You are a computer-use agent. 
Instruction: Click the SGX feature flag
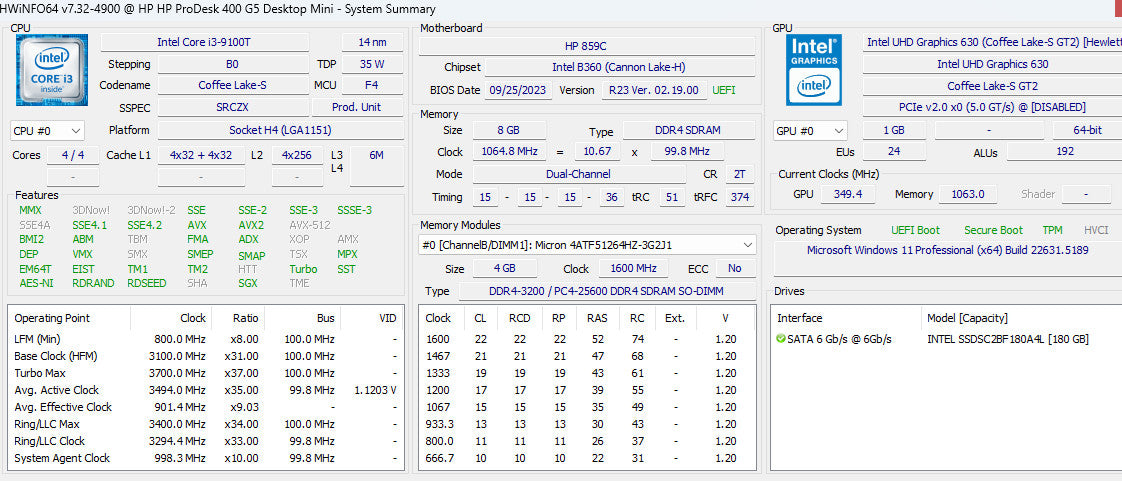click(248, 283)
